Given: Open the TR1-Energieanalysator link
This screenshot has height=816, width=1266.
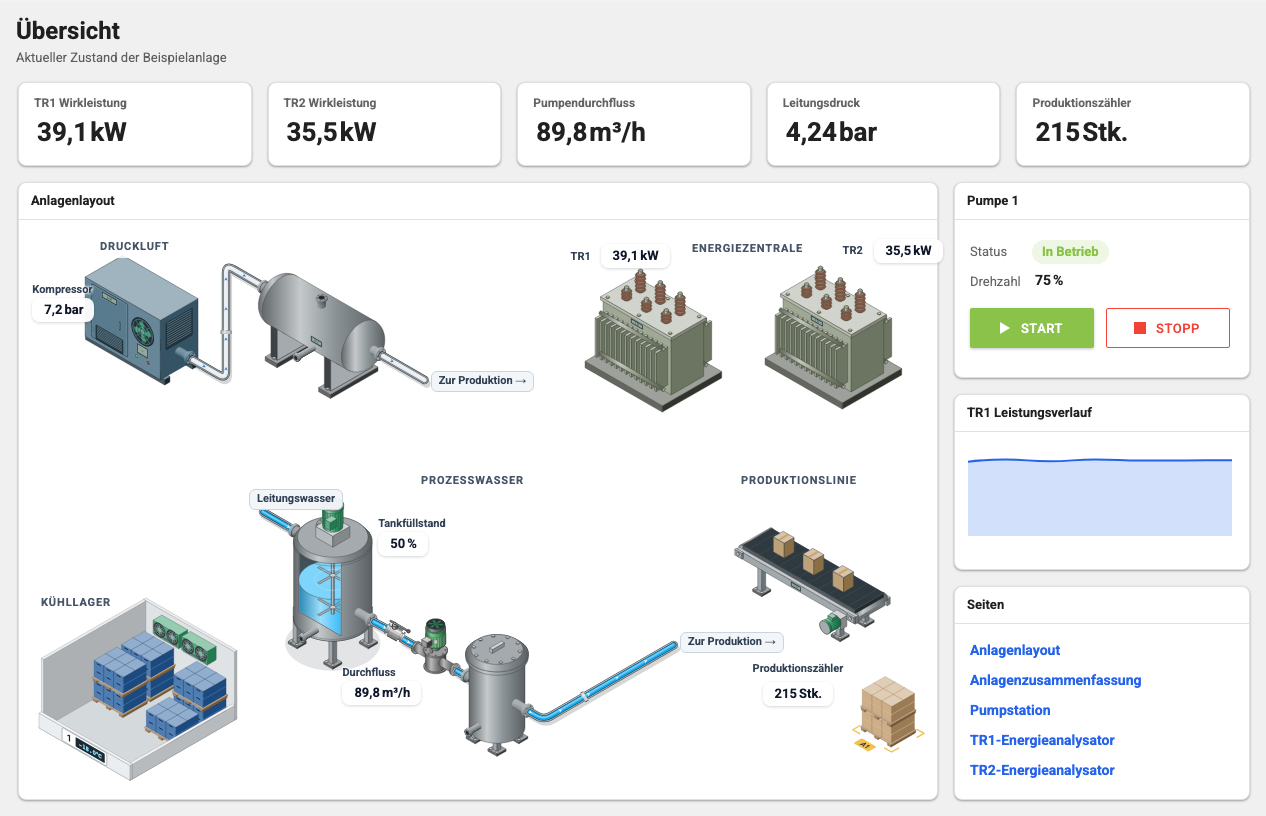Looking at the screenshot, I should [1042, 740].
